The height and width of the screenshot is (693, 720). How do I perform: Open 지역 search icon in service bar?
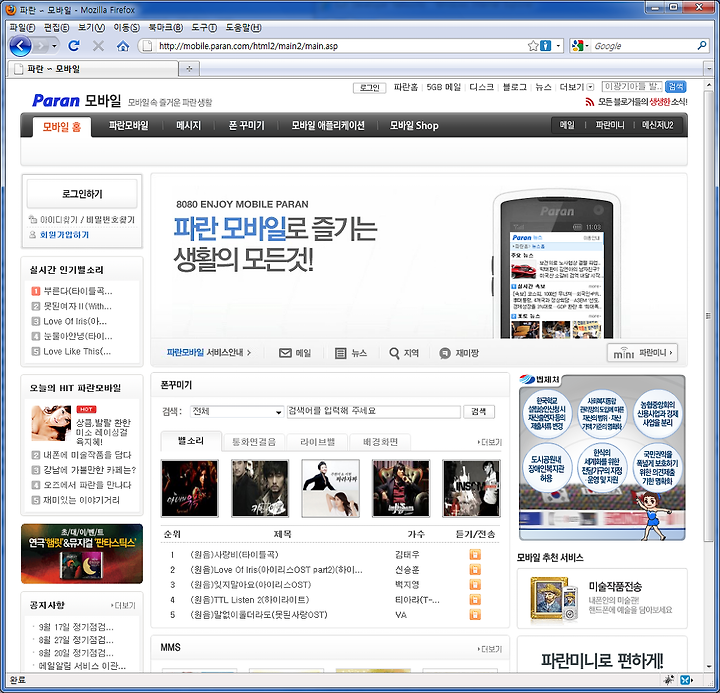coord(394,353)
